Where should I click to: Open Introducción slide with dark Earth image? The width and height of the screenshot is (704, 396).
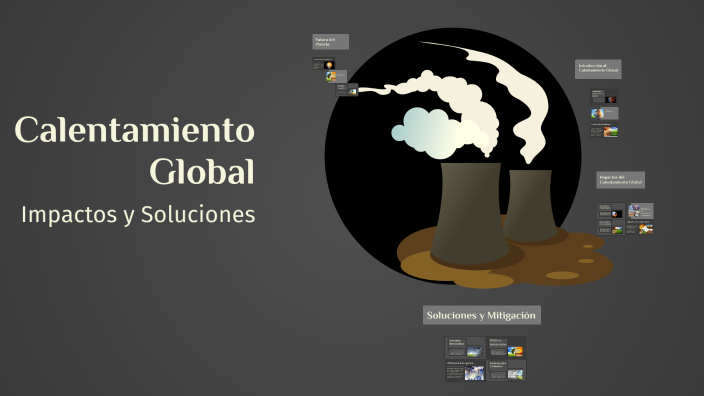click(x=604, y=97)
